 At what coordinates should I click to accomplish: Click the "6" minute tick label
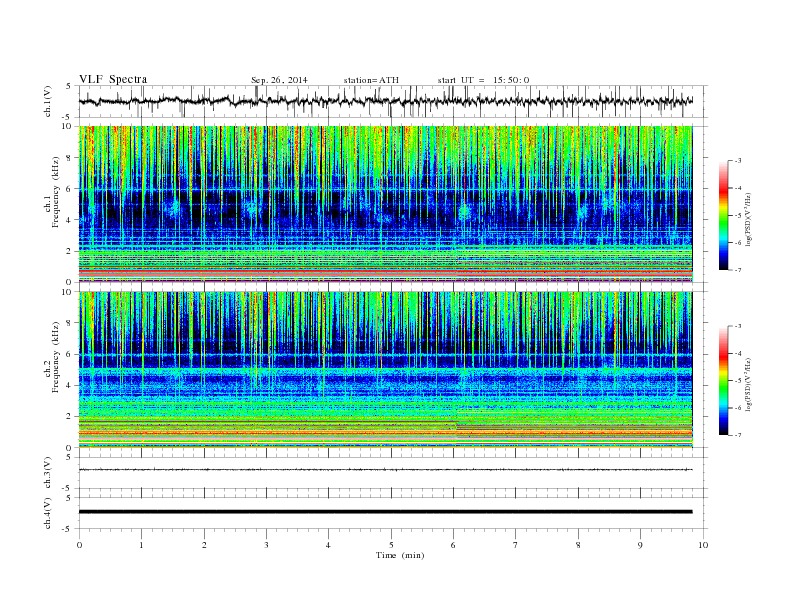pos(453,545)
